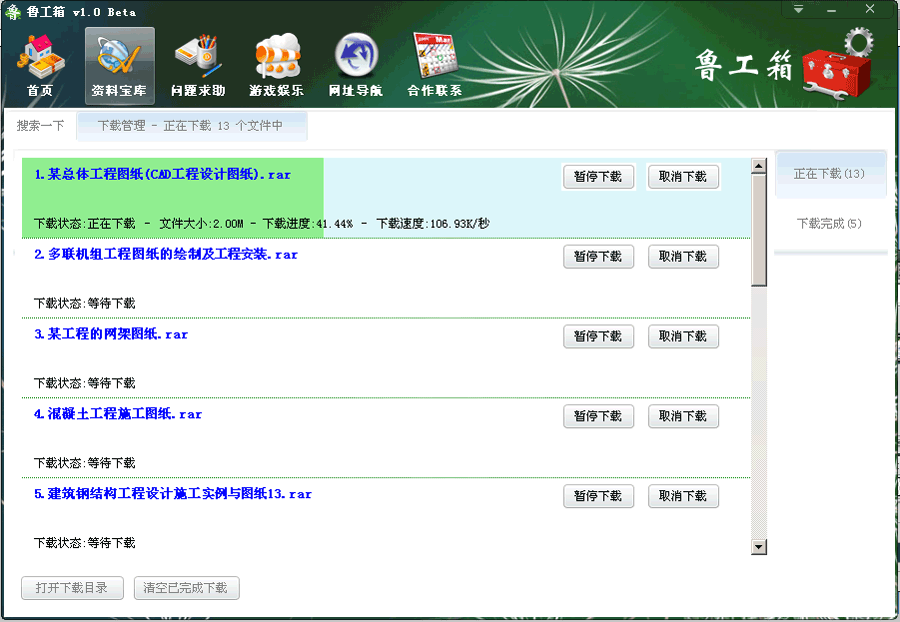900x622 pixels.
Task: Click the 某工程的网架图纸.rar file link
Action: click(x=111, y=334)
